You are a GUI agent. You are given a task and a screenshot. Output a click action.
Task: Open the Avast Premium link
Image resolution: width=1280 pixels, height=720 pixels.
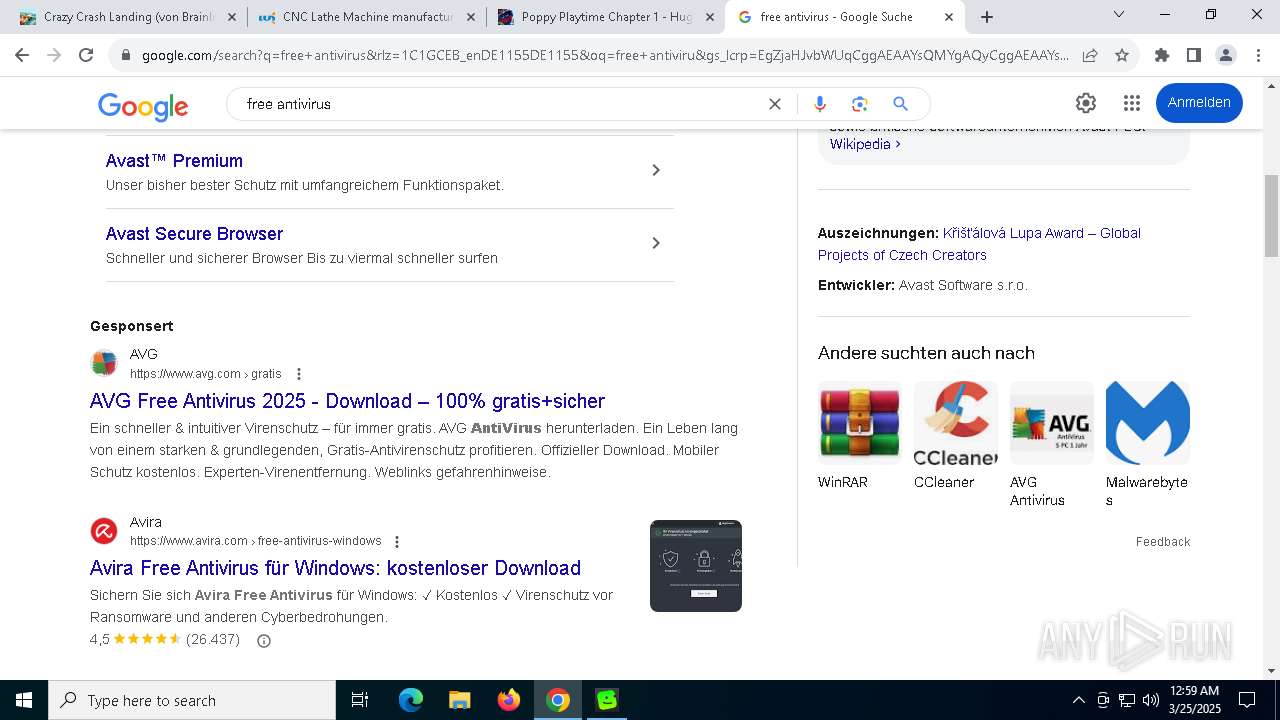pos(174,161)
